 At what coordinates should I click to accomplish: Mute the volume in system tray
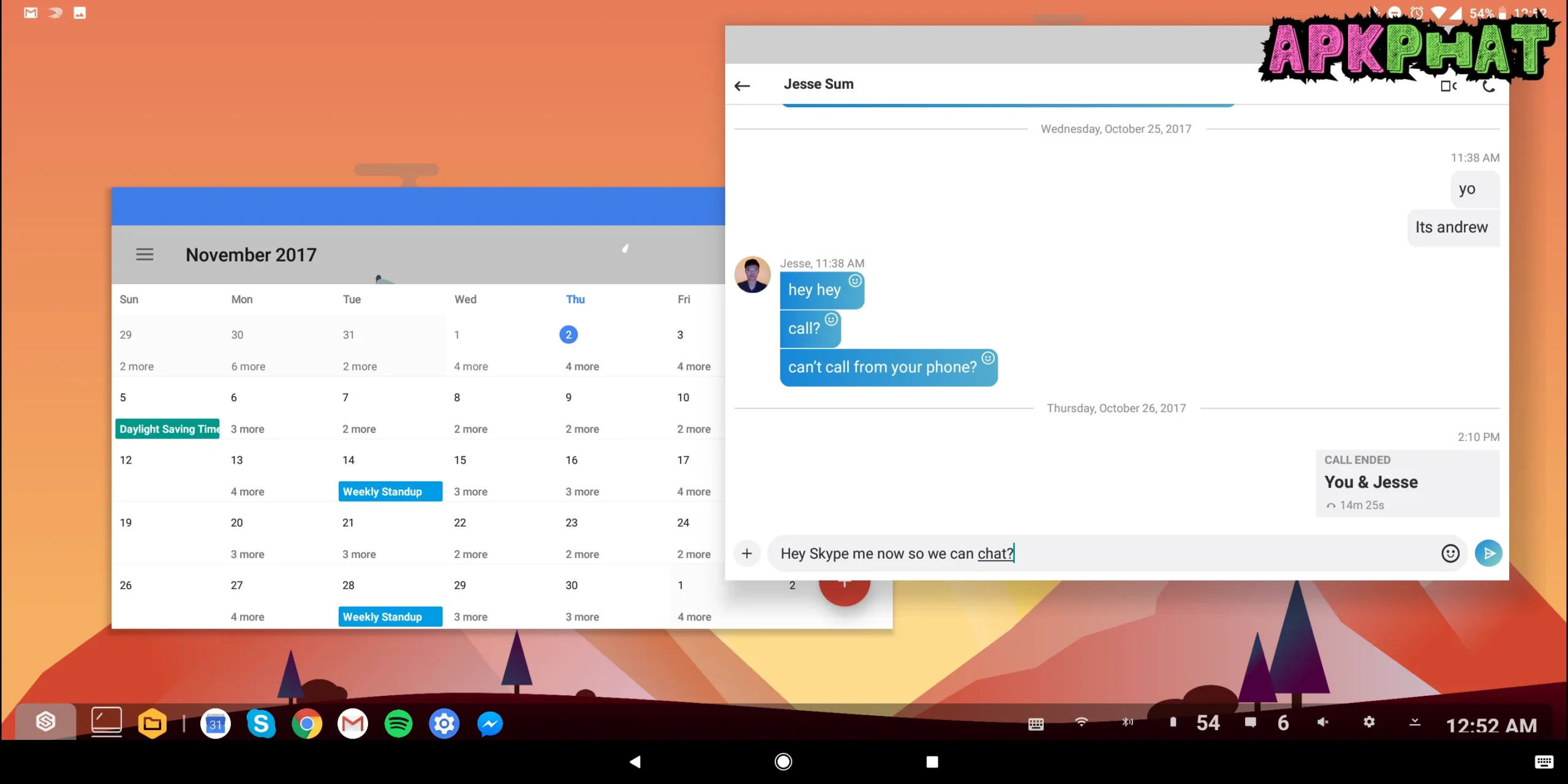[x=1323, y=723]
